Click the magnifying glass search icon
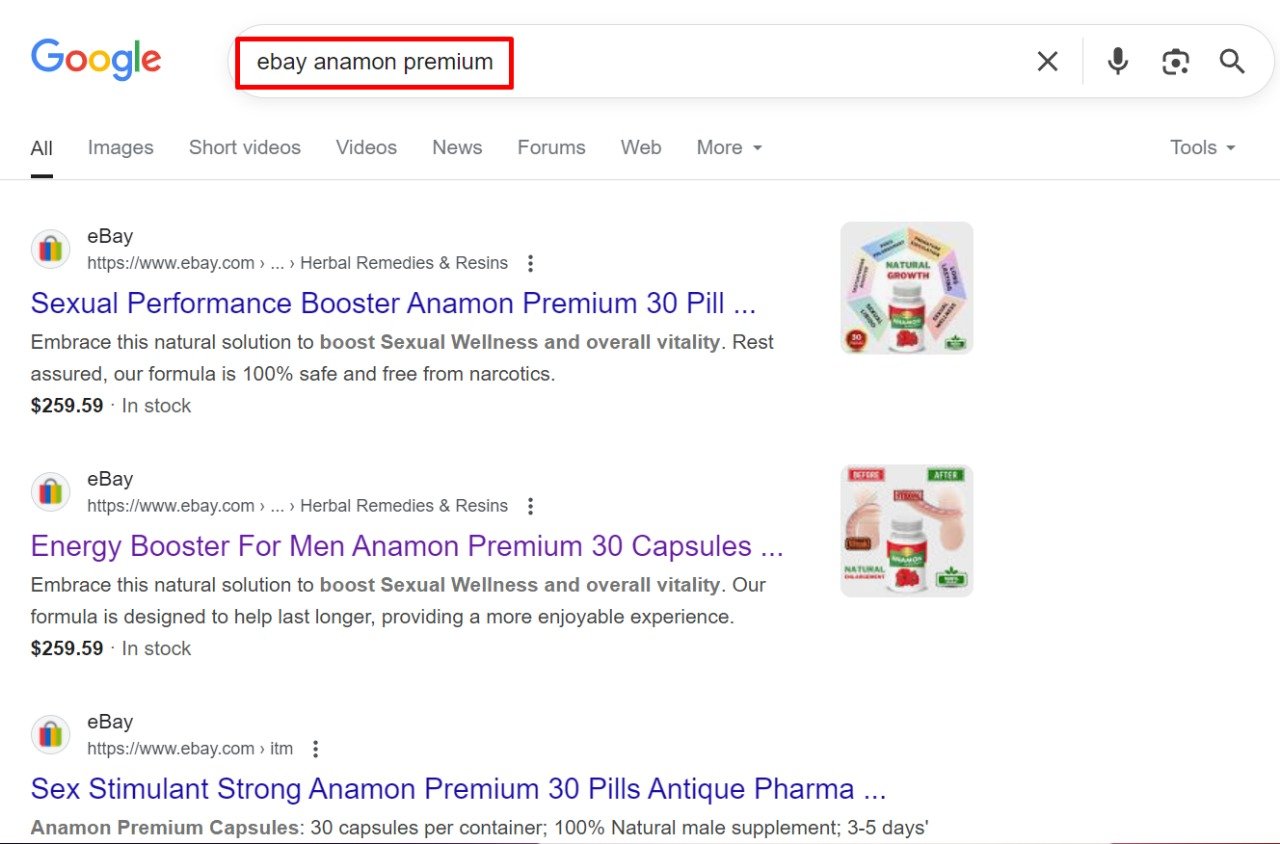1280x844 pixels. [1232, 62]
